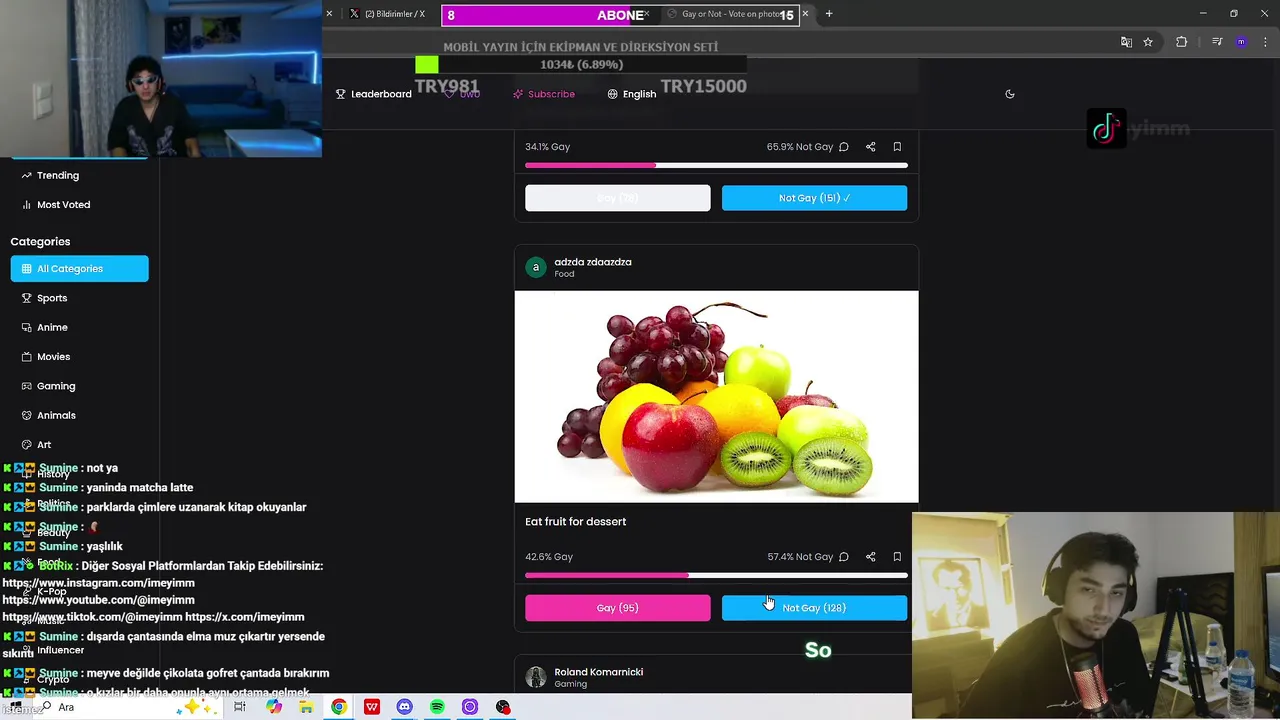
Task: Vote Gay (95) on fruit post
Action: pos(618,608)
